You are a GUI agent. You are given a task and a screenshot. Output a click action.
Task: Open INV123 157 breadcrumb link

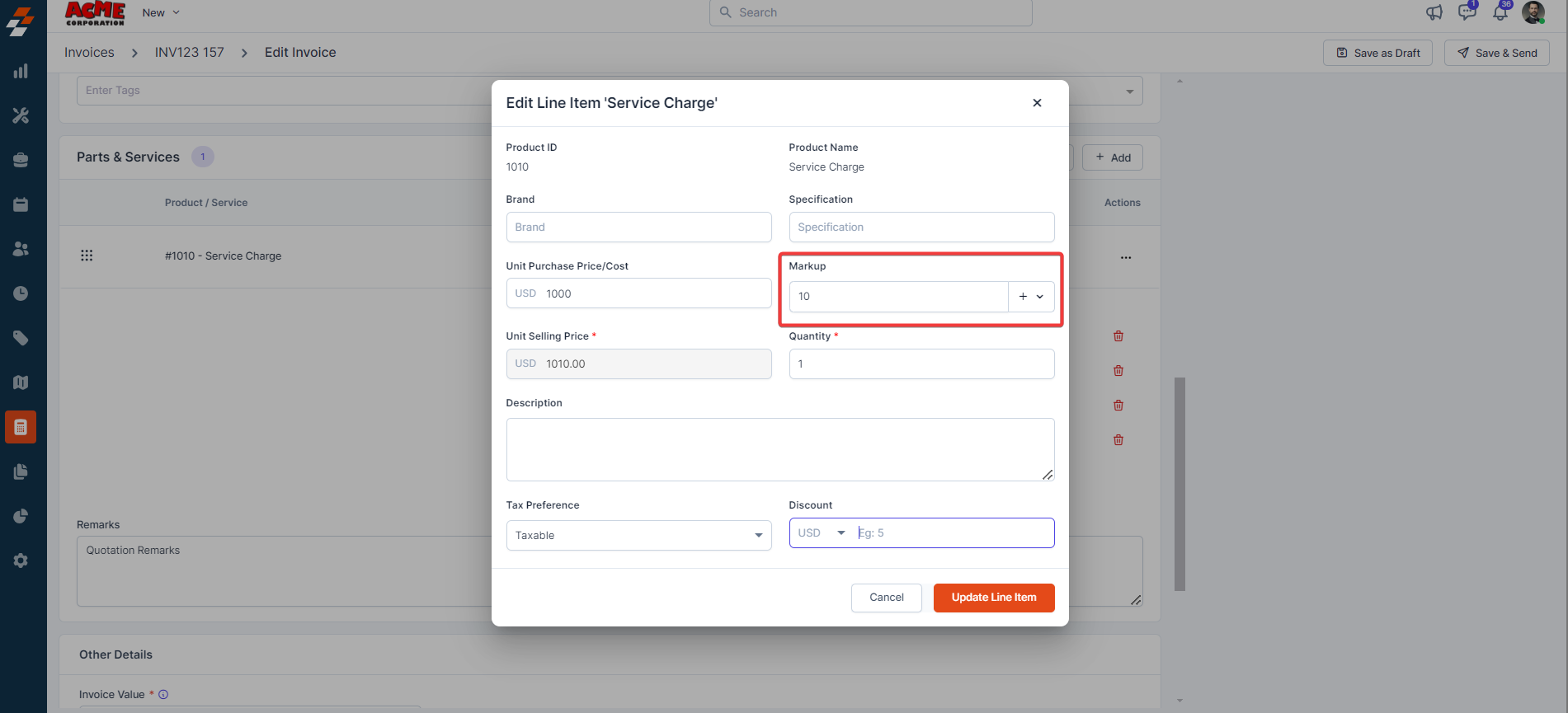pyautogui.click(x=190, y=53)
